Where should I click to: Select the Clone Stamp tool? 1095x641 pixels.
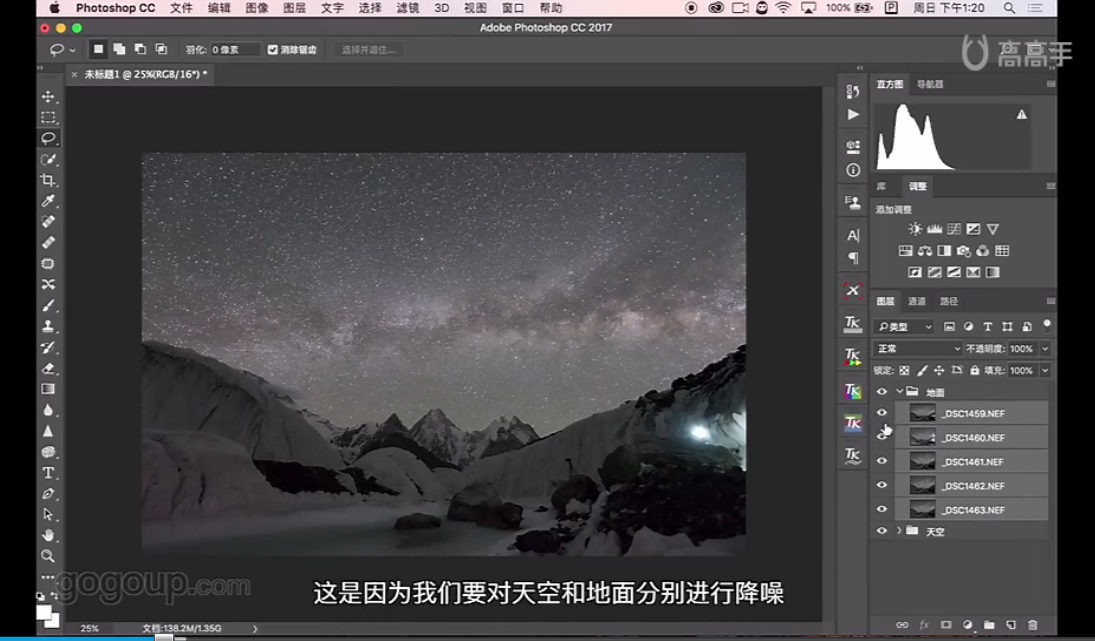[47, 326]
